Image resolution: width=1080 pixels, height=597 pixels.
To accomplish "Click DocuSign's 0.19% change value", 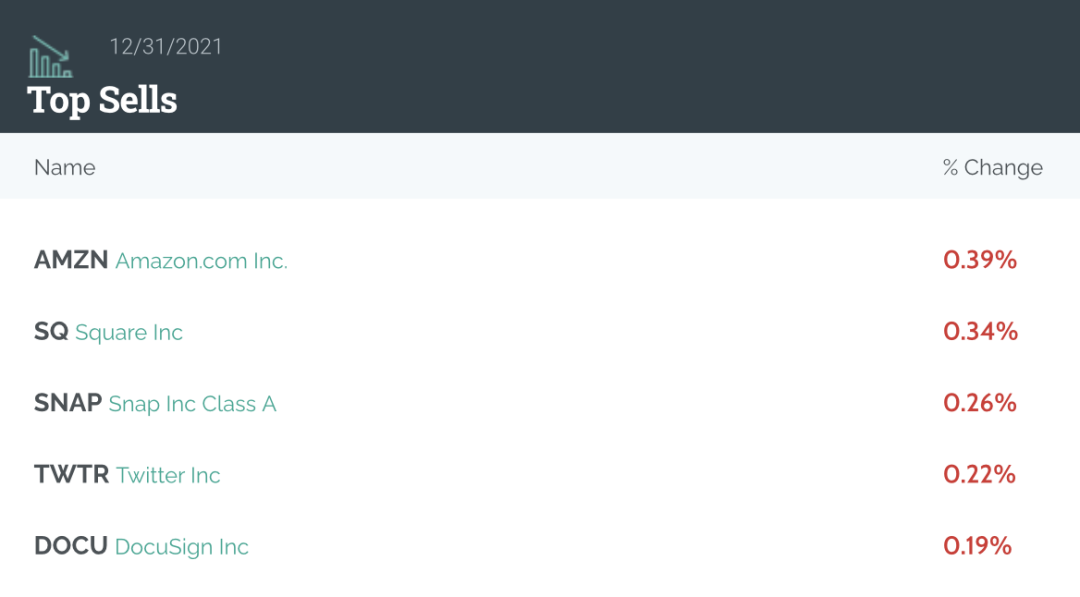I will click(x=978, y=546).
